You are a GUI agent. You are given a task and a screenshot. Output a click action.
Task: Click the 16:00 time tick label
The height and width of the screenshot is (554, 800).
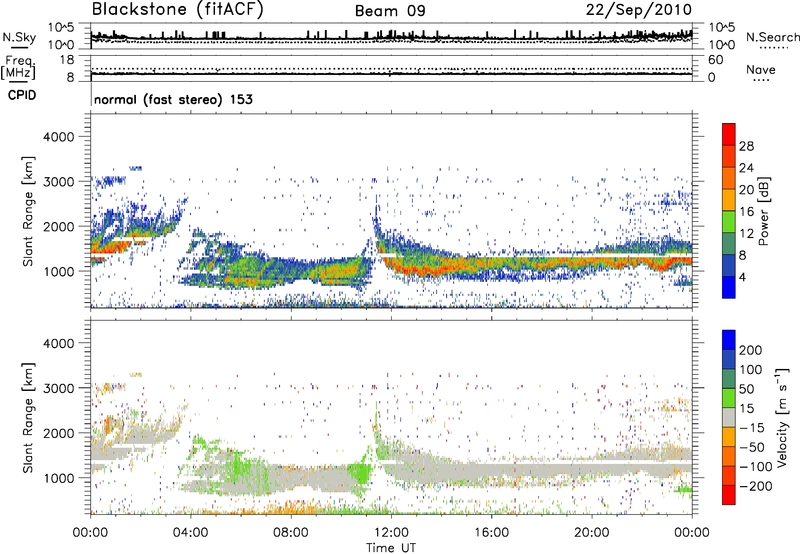pyautogui.click(x=491, y=533)
